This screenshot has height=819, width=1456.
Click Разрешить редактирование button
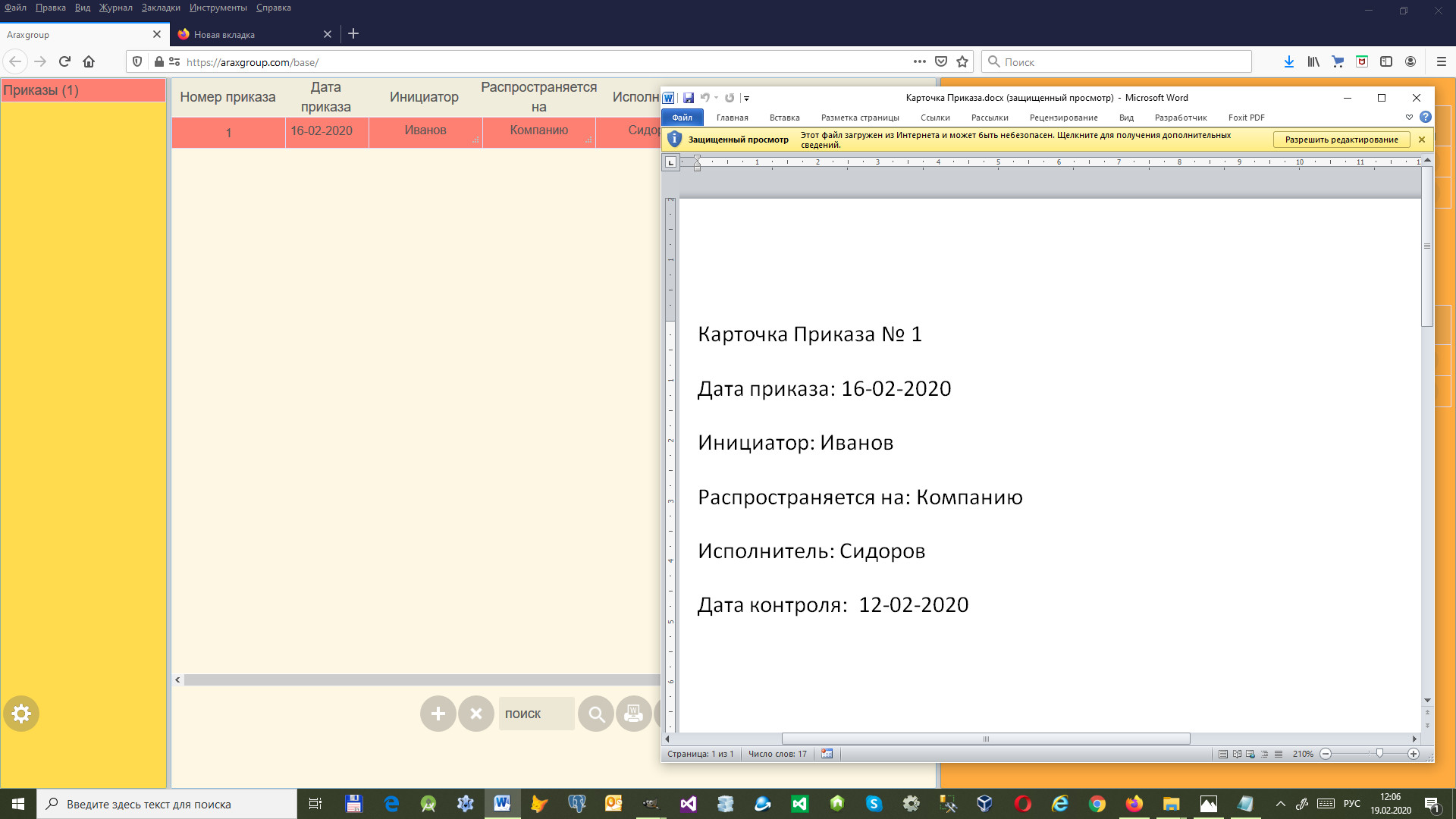click(1341, 140)
